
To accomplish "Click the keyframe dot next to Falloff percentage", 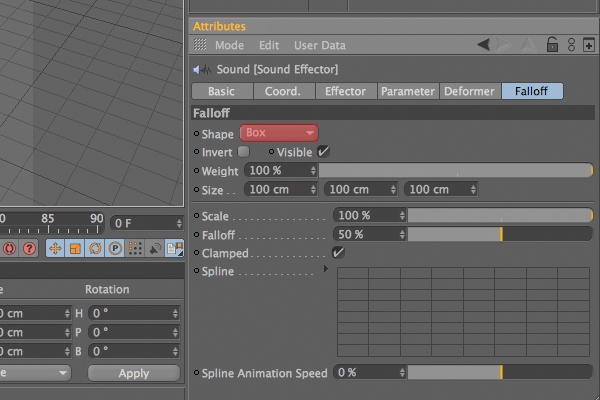I will point(196,234).
